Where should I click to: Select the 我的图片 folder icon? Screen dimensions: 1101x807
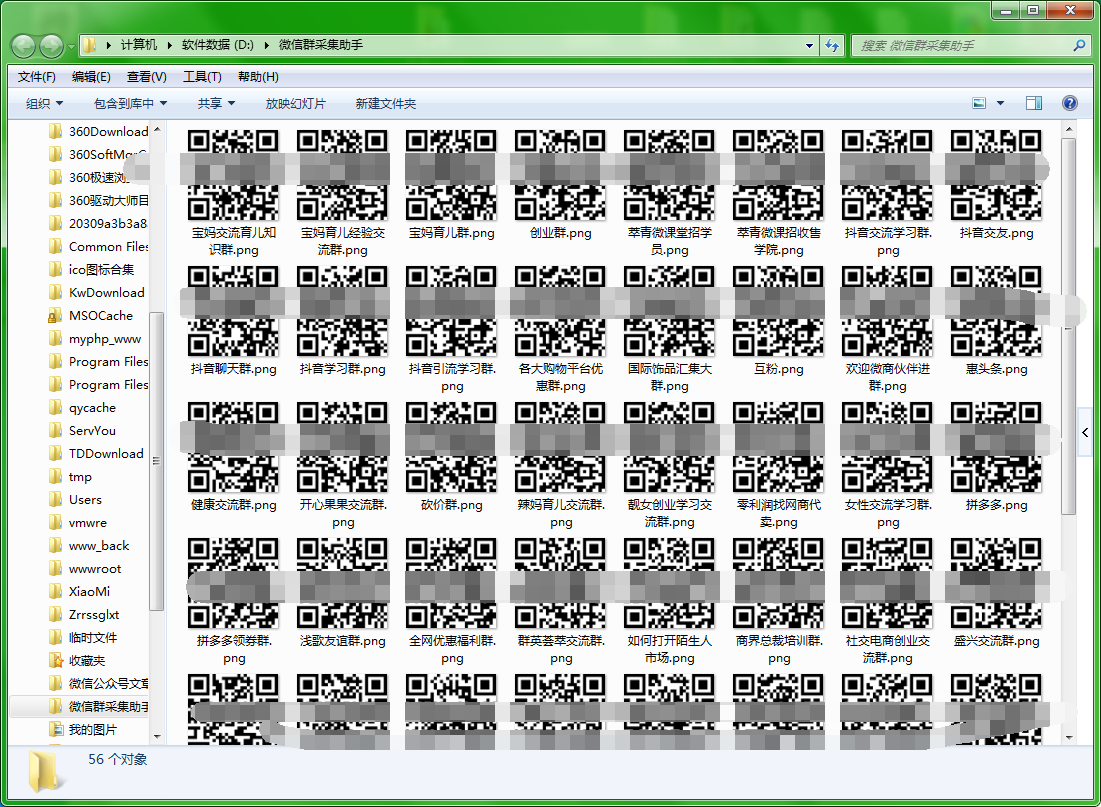pos(55,730)
